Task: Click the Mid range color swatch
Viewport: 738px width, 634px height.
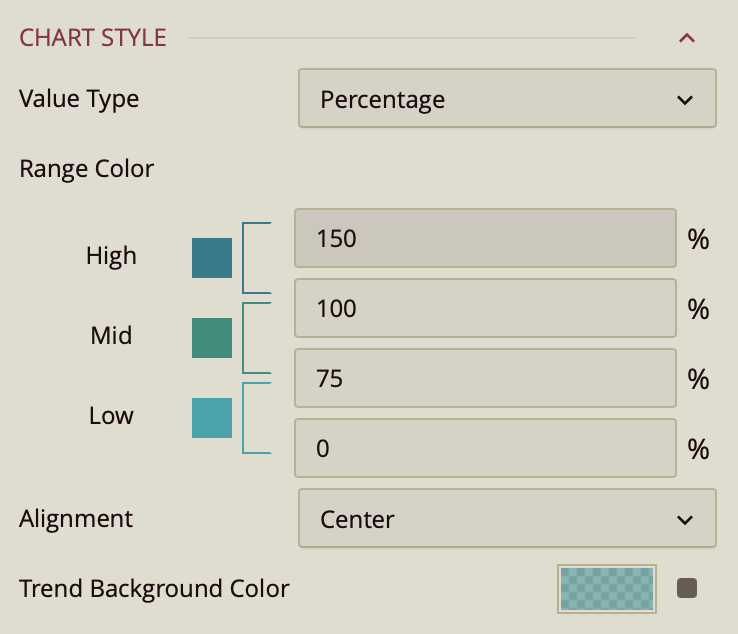Action: pos(212,338)
